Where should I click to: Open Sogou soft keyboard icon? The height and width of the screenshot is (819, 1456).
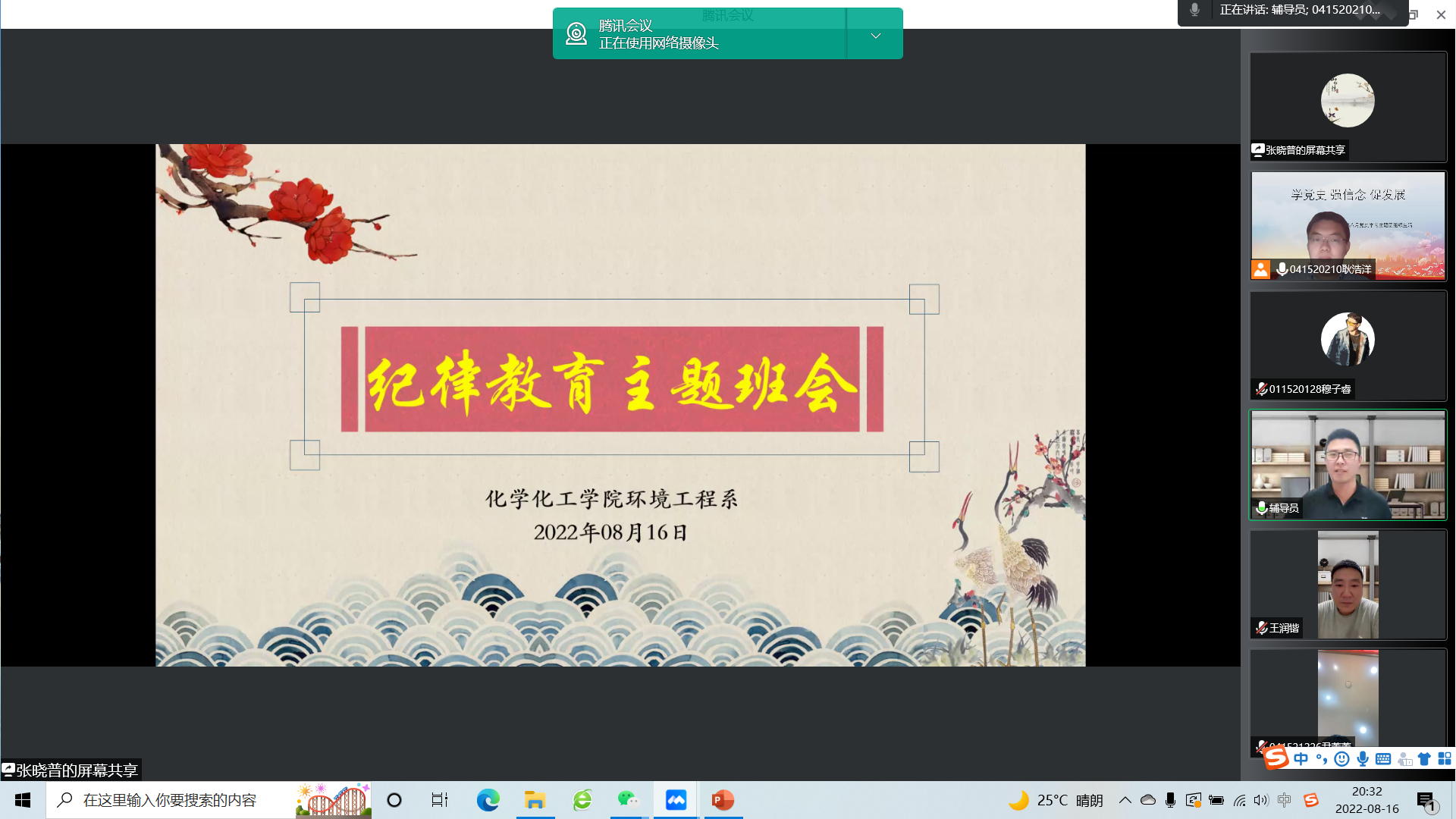coord(1383,759)
